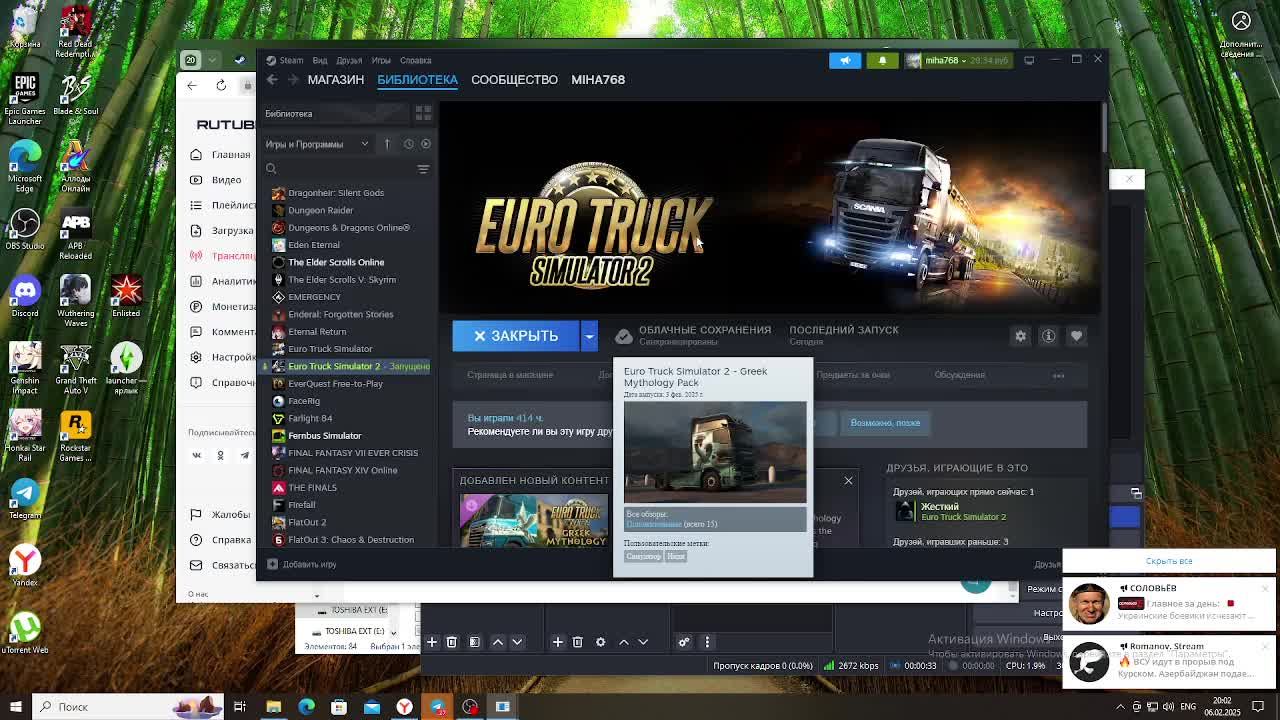Open Rockstar Games Launcher desktop icon
1280x720 pixels.
point(75,436)
